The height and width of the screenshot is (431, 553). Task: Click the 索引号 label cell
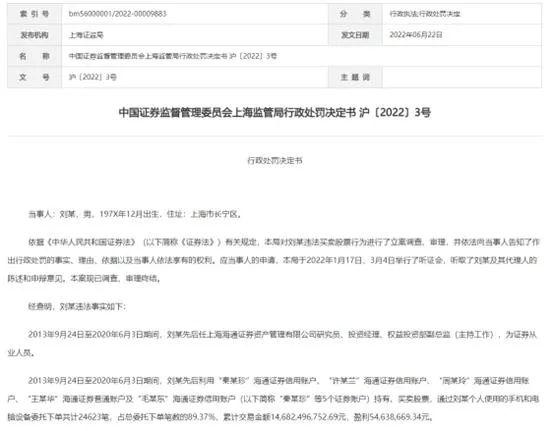[x=35, y=14]
